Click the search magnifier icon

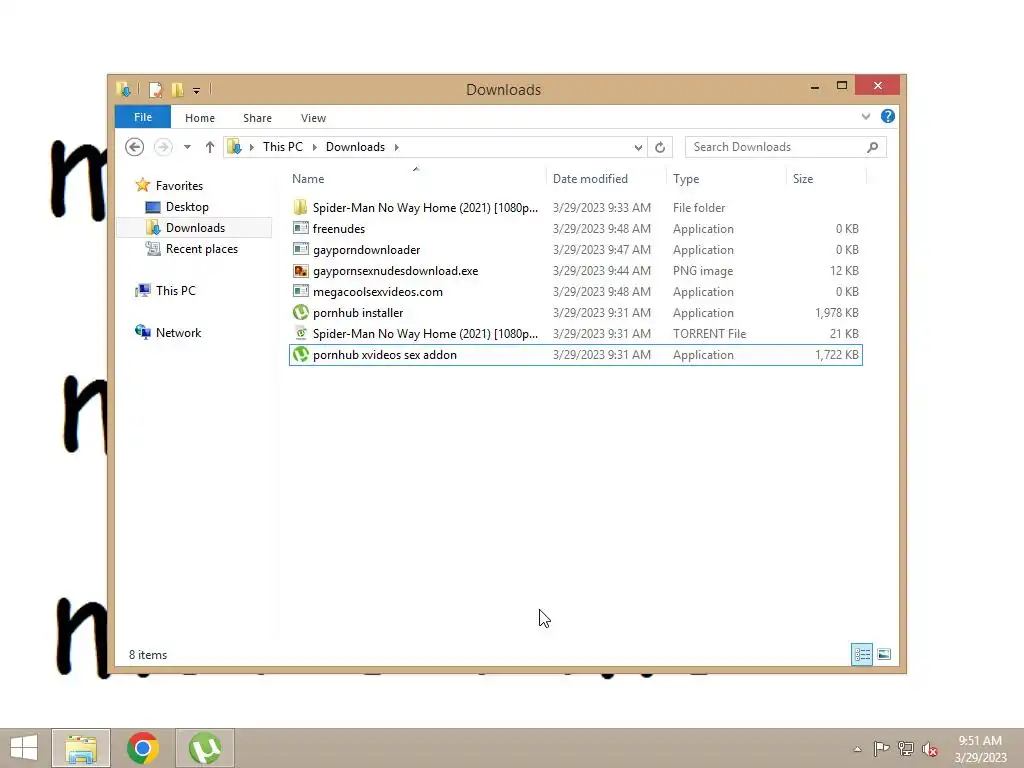click(872, 147)
